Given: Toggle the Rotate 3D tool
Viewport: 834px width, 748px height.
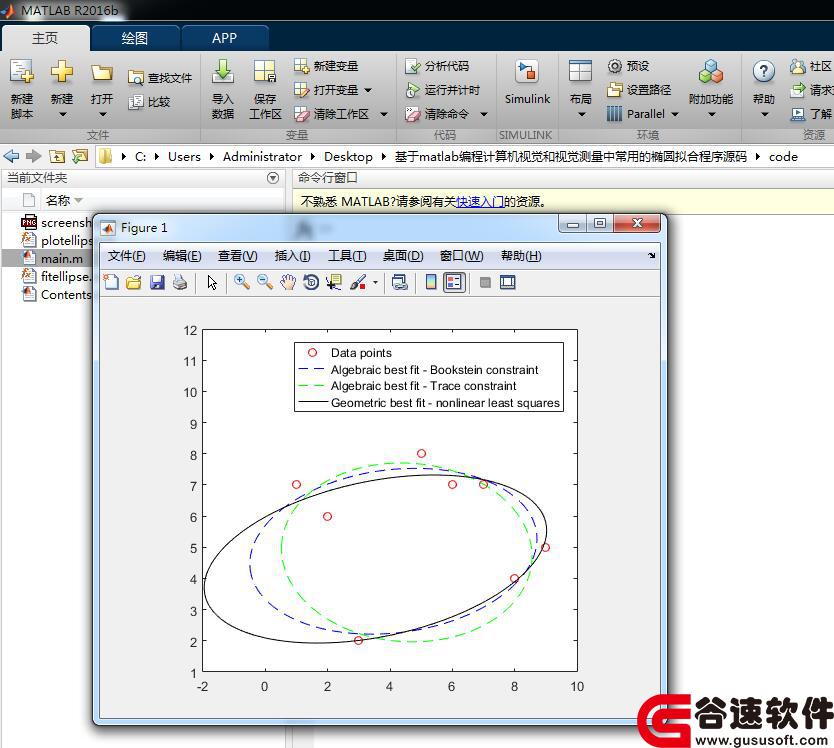Looking at the screenshot, I should click(x=311, y=282).
